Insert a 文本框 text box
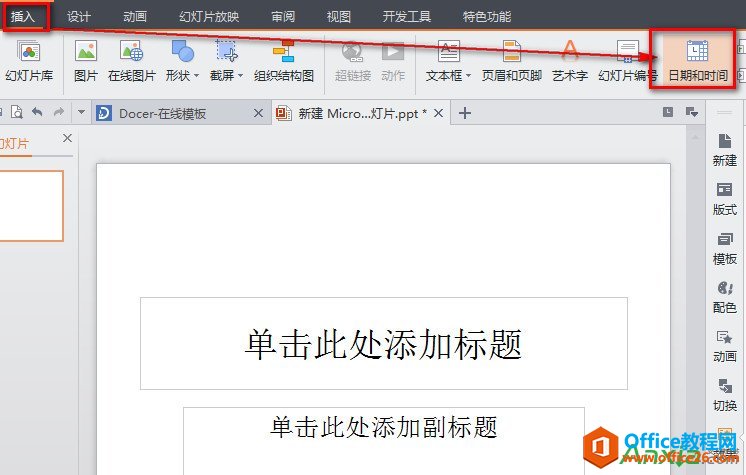 (448, 51)
